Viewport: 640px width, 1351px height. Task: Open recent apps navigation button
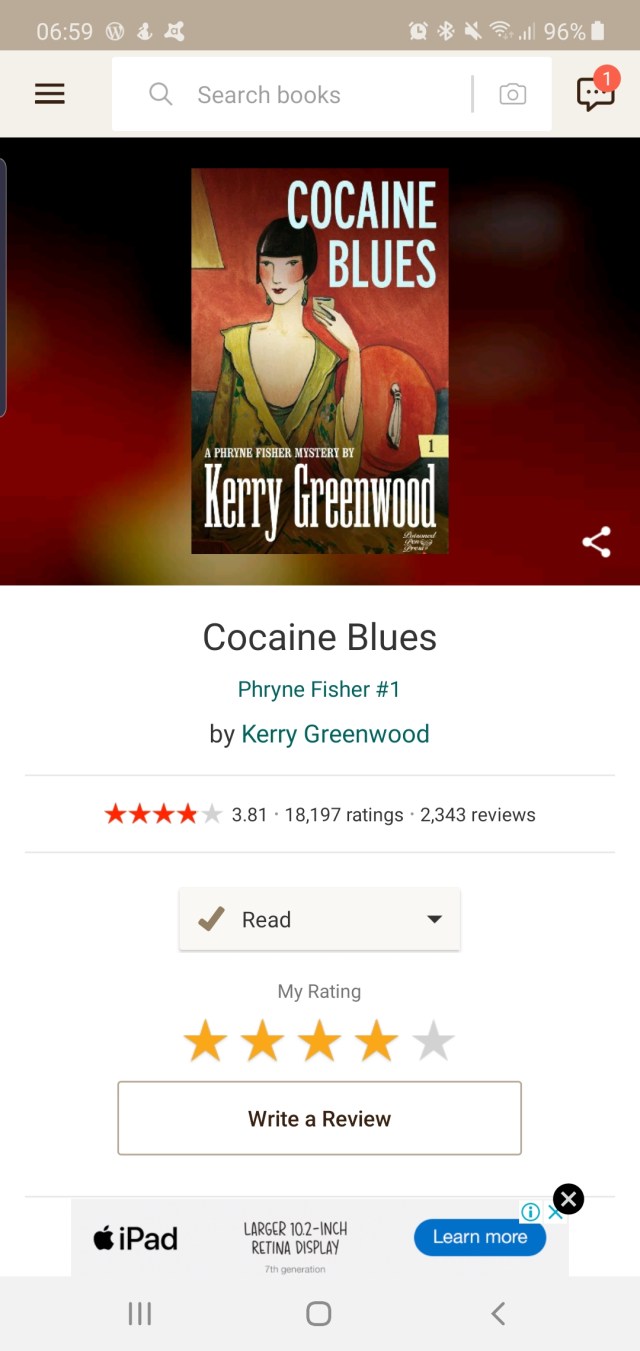(140, 1313)
